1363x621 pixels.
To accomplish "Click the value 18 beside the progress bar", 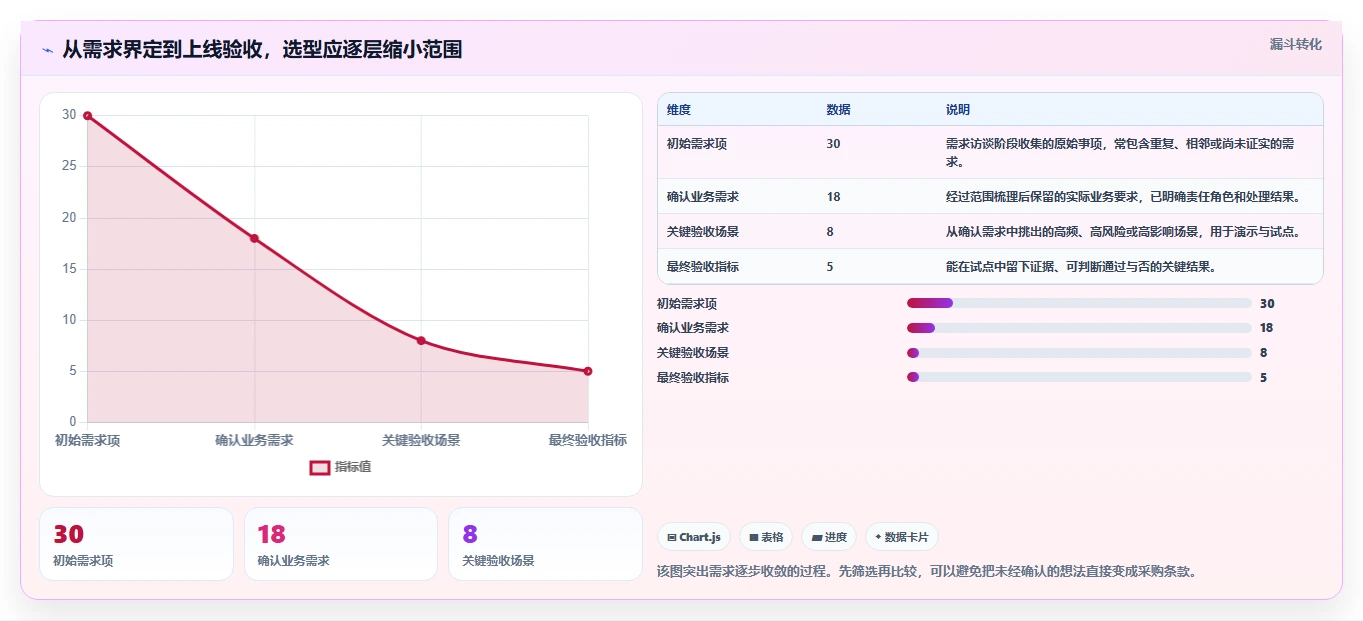I will click(1267, 328).
